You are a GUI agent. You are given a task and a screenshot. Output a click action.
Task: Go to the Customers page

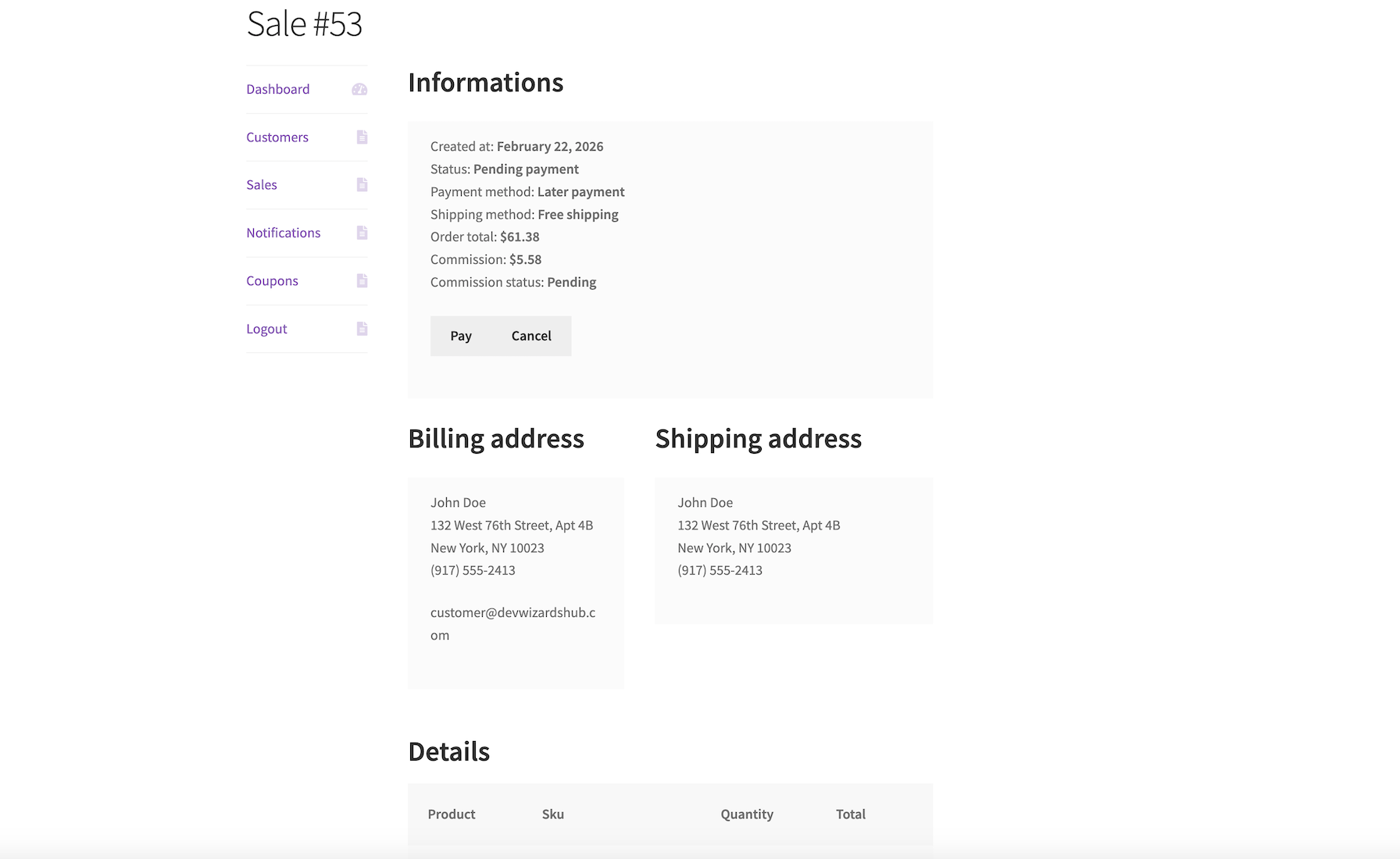(x=277, y=137)
